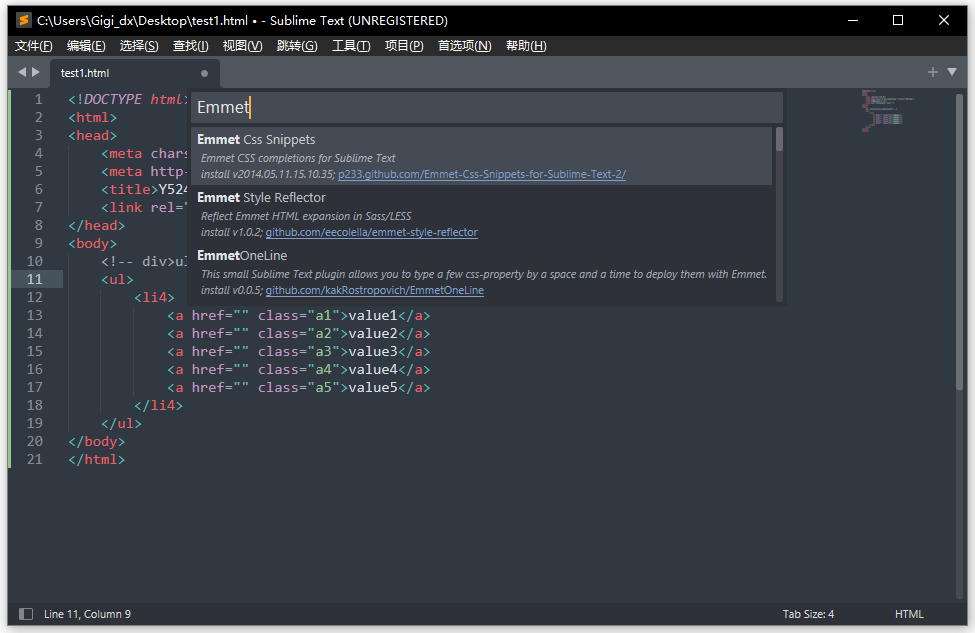Select Emmet Style Reflector package entry

(482, 215)
